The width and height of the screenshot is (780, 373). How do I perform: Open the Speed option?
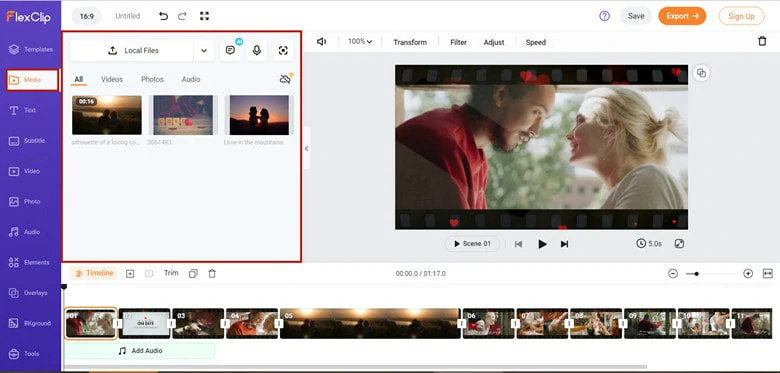536,42
